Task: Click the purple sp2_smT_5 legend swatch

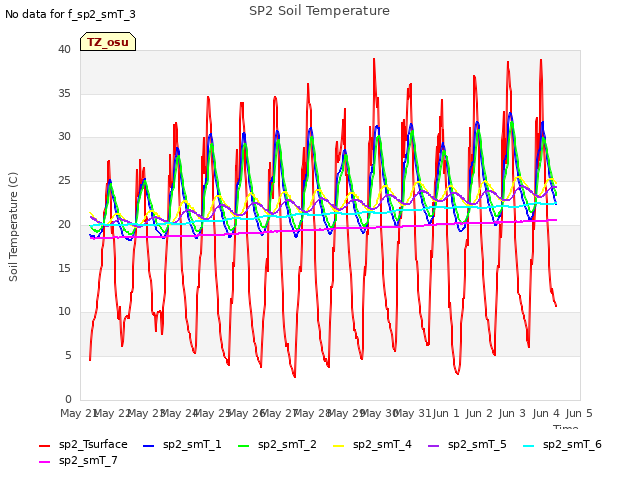Action: pyautogui.click(x=433, y=446)
